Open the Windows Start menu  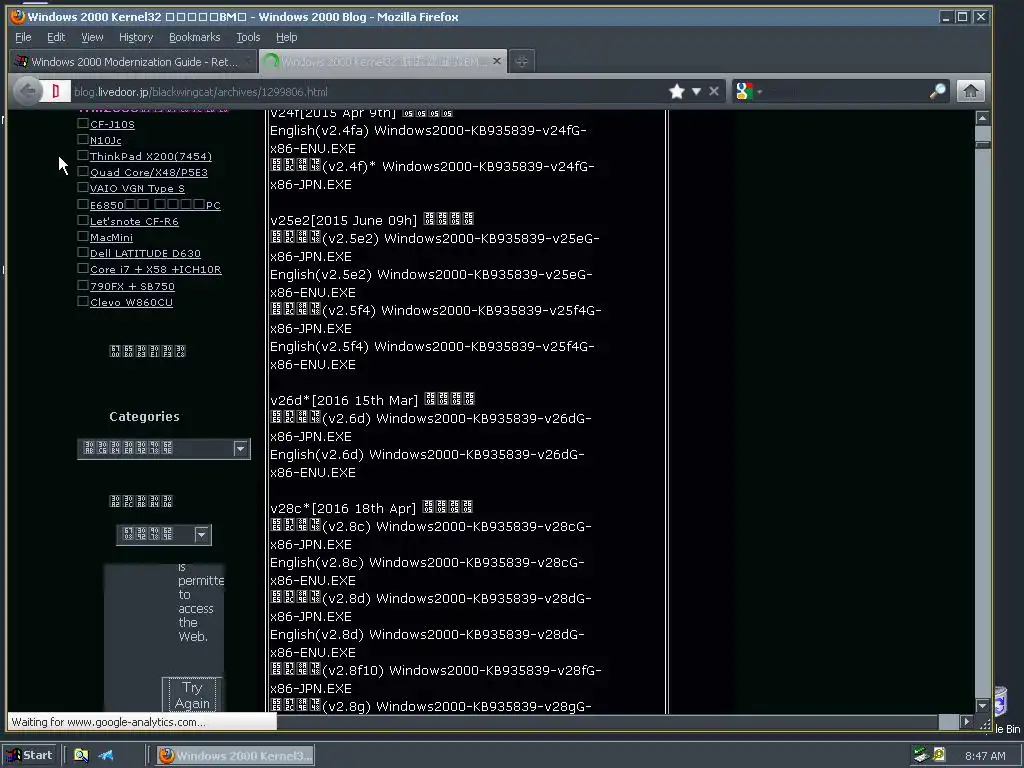pos(30,756)
